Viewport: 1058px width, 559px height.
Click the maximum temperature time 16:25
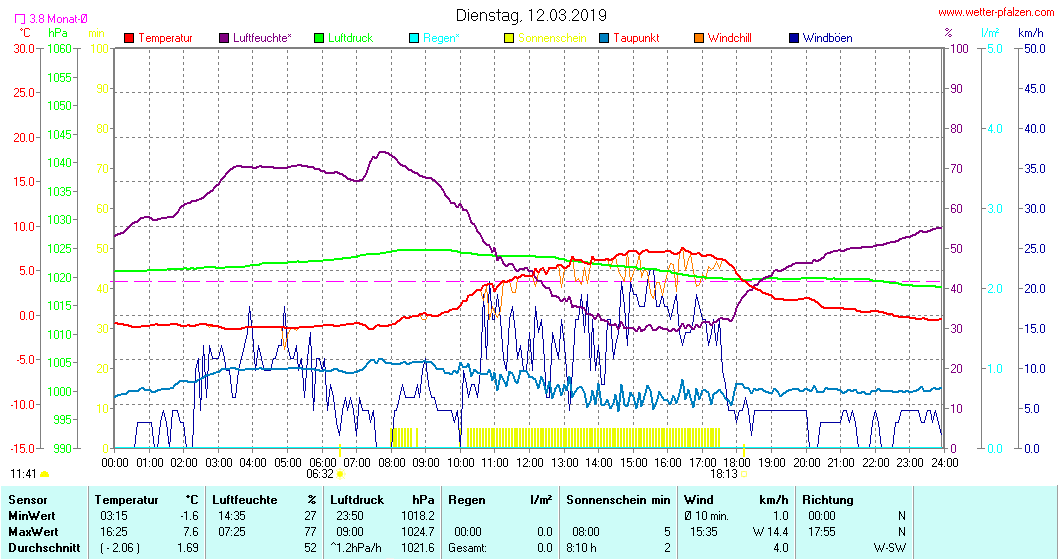pyautogui.click(x=113, y=532)
